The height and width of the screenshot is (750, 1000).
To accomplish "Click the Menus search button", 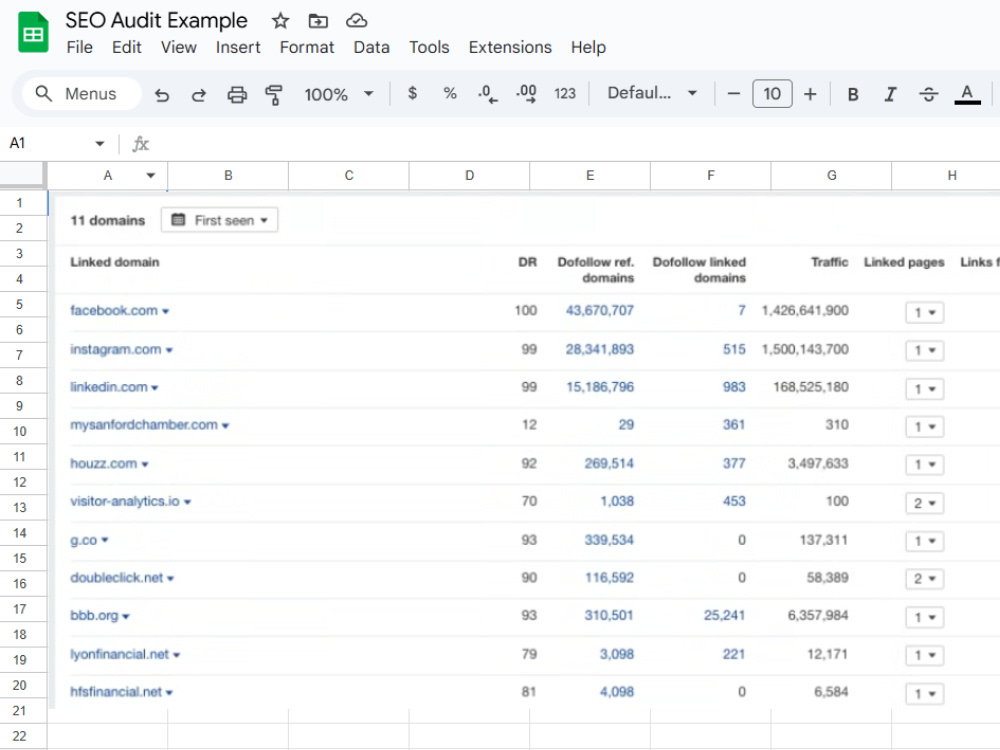I will click(x=82, y=94).
